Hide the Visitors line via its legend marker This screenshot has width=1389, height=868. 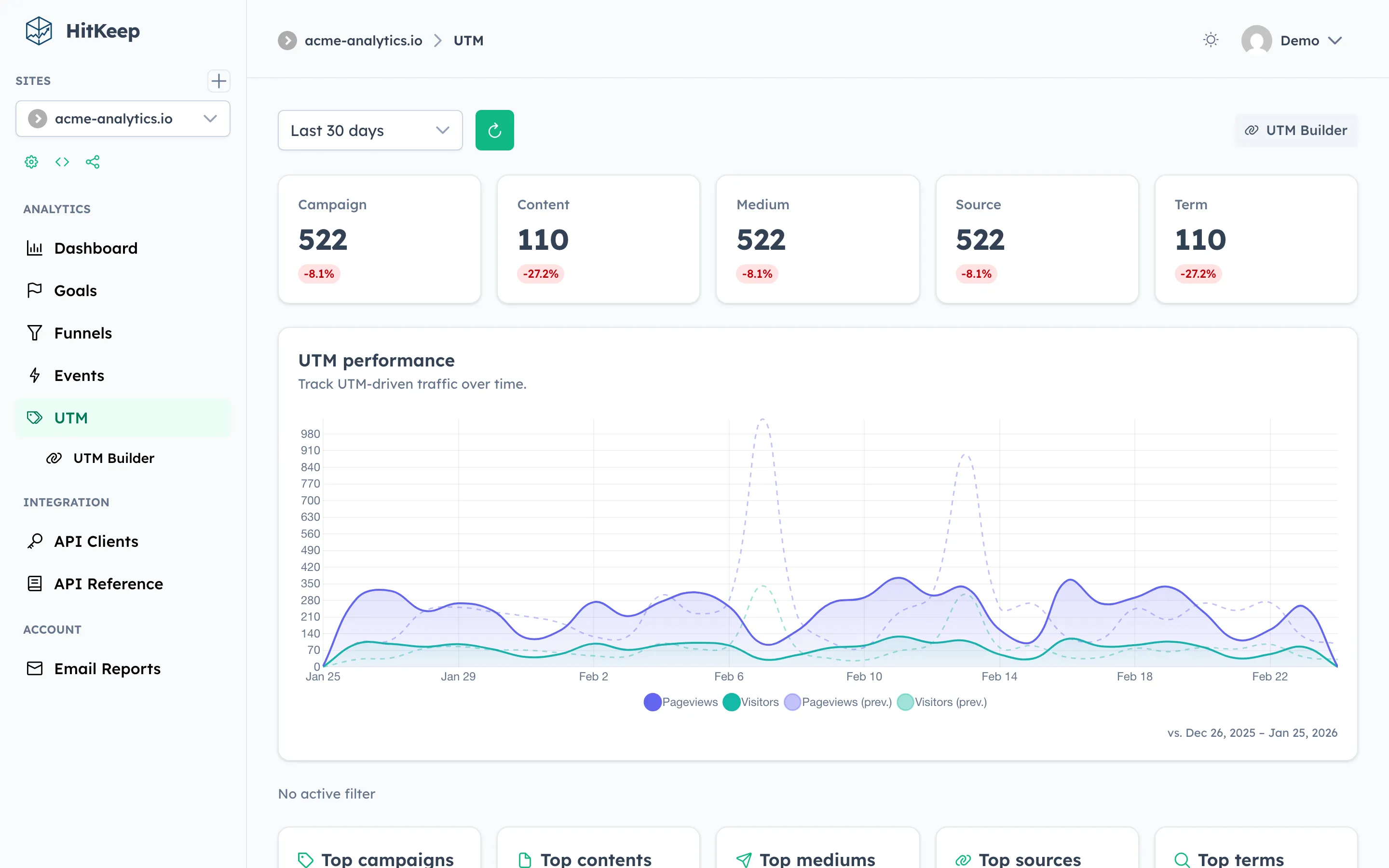tap(732, 702)
